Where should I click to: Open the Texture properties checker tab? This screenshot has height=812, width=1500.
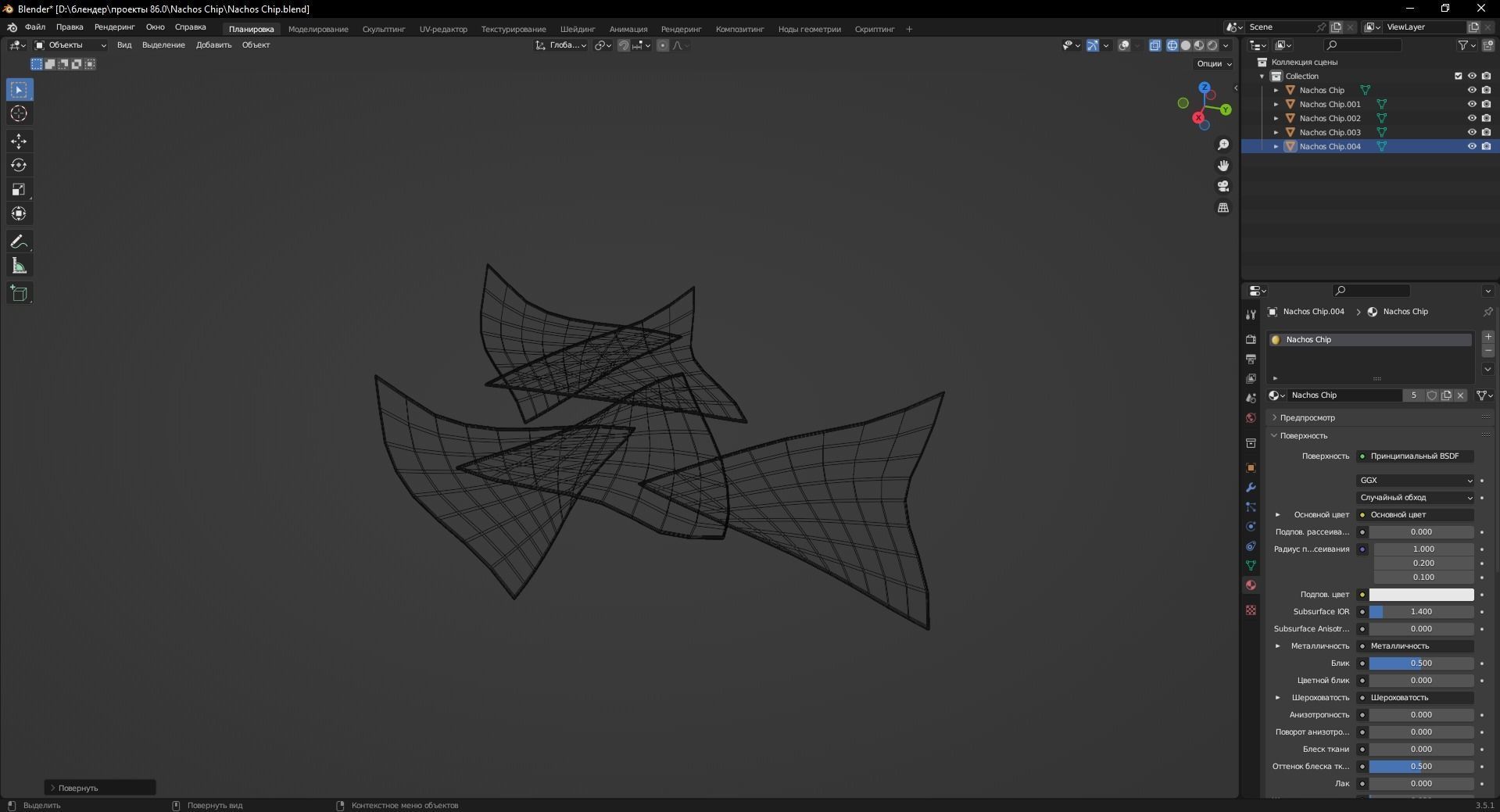click(x=1251, y=610)
